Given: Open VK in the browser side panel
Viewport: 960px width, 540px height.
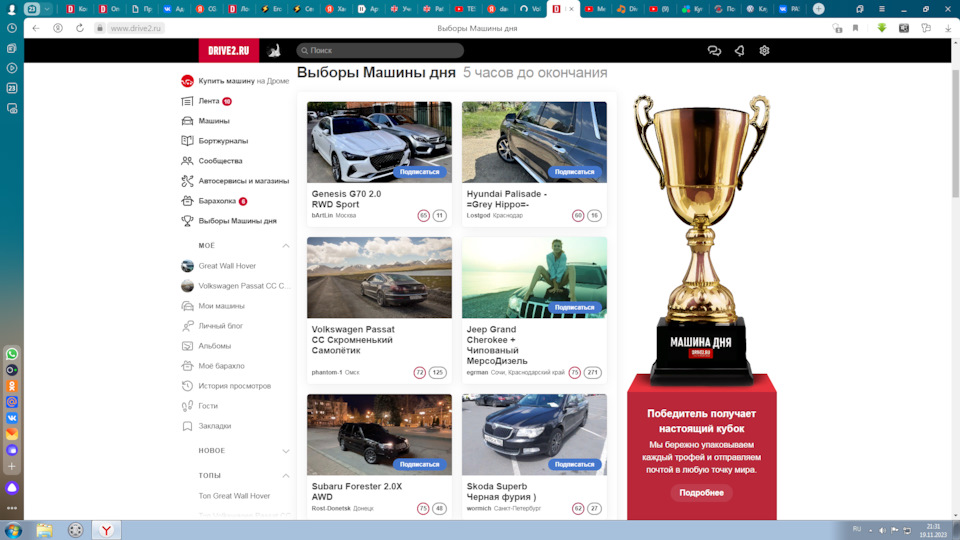Looking at the screenshot, I should pyautogui.click(x=12, y=418).
